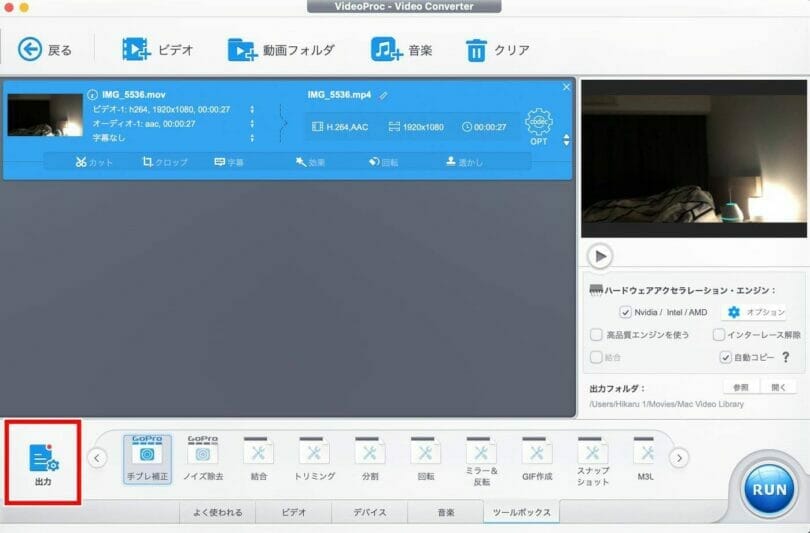The width and height of the screenshot is (810, 533).
Task: Select the 分割 split tool
Action: (370, 459)
